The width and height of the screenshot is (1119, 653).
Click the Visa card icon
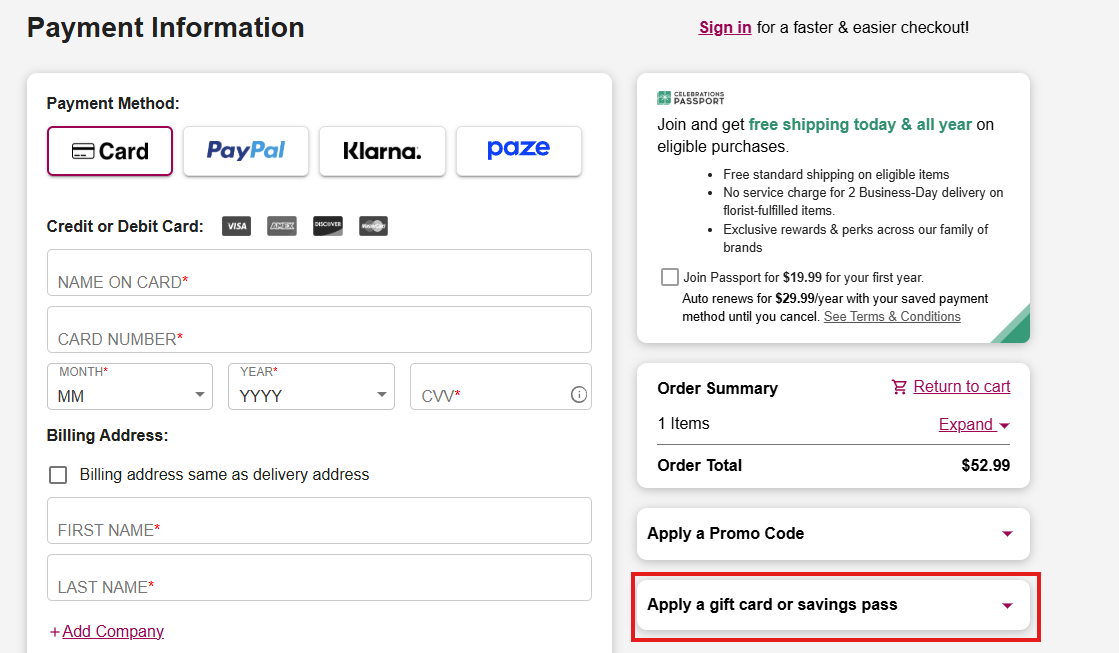[236, 226]
